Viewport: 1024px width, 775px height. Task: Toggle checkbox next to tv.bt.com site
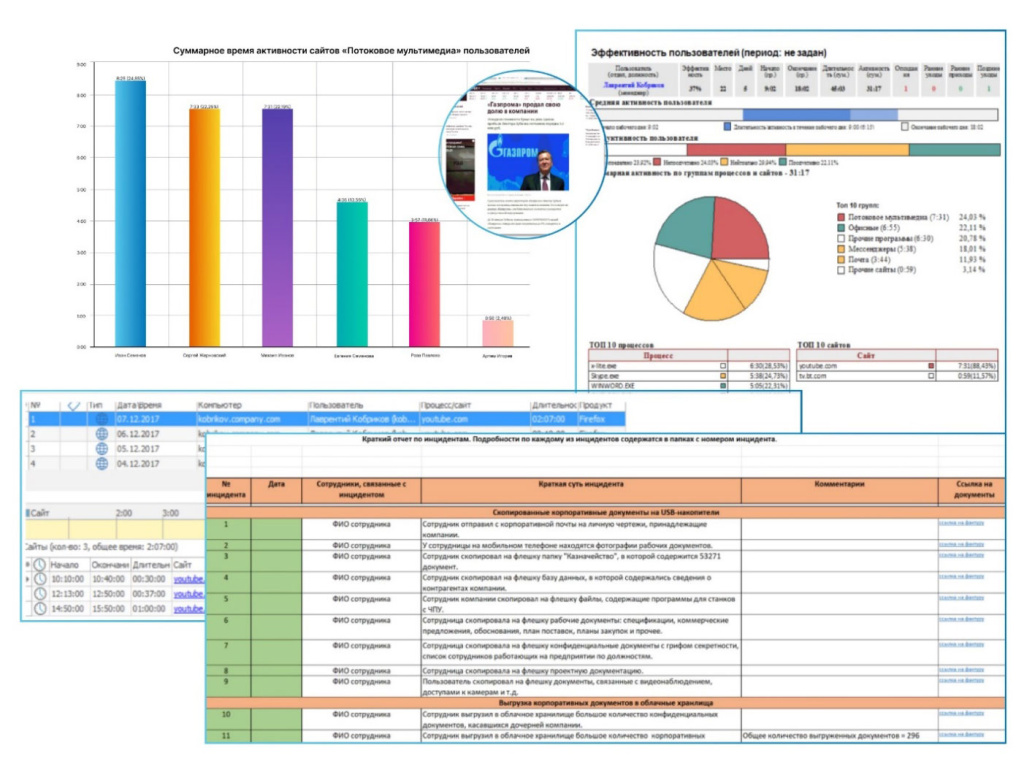(x=932, y=375)
